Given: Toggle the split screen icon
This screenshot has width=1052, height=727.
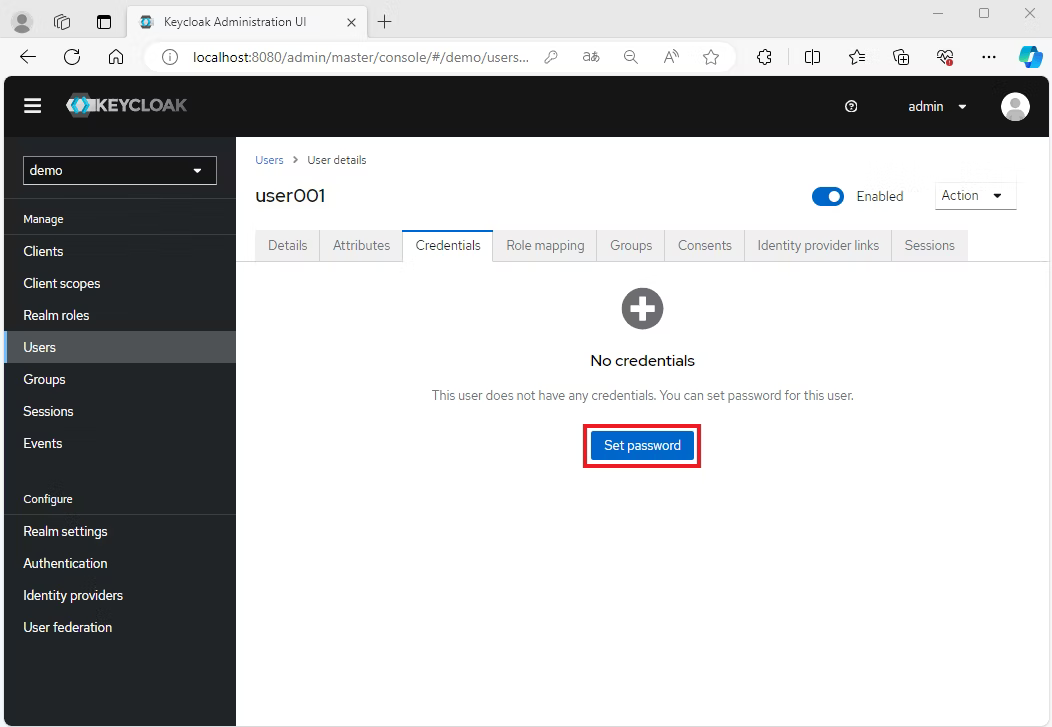Looking at the screenshot, I should pos(812,57).
